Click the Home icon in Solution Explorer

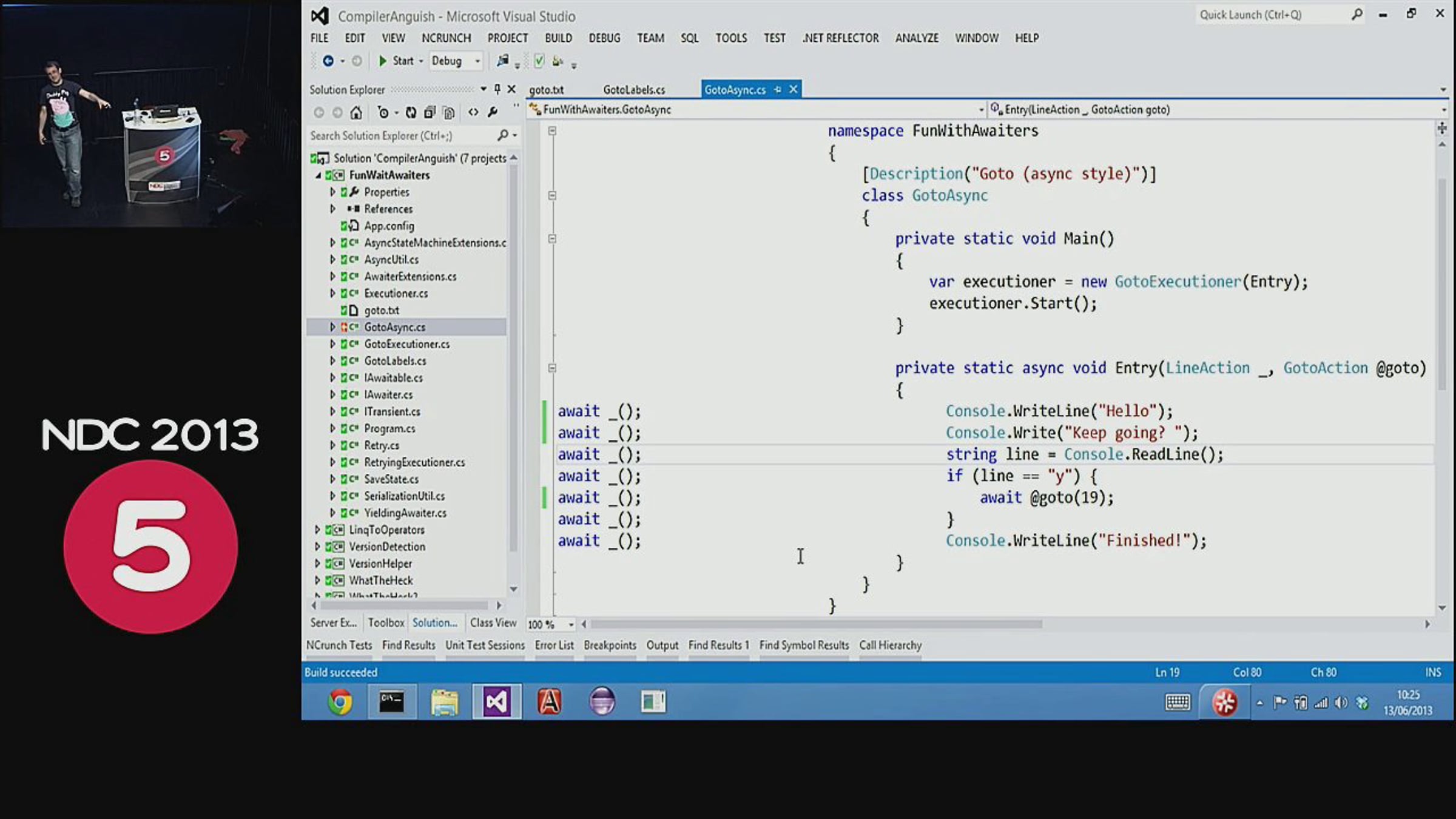356,112
